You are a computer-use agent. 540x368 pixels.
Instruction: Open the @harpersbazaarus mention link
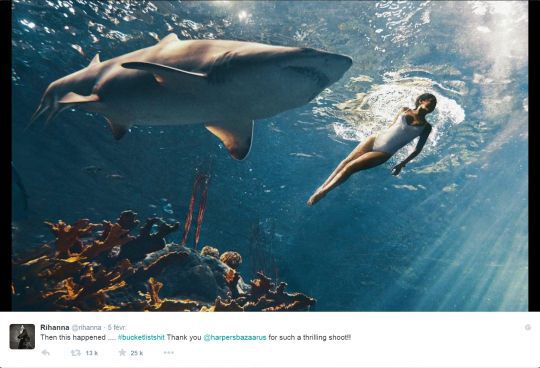pyautogui.click(x=235, y=337)
